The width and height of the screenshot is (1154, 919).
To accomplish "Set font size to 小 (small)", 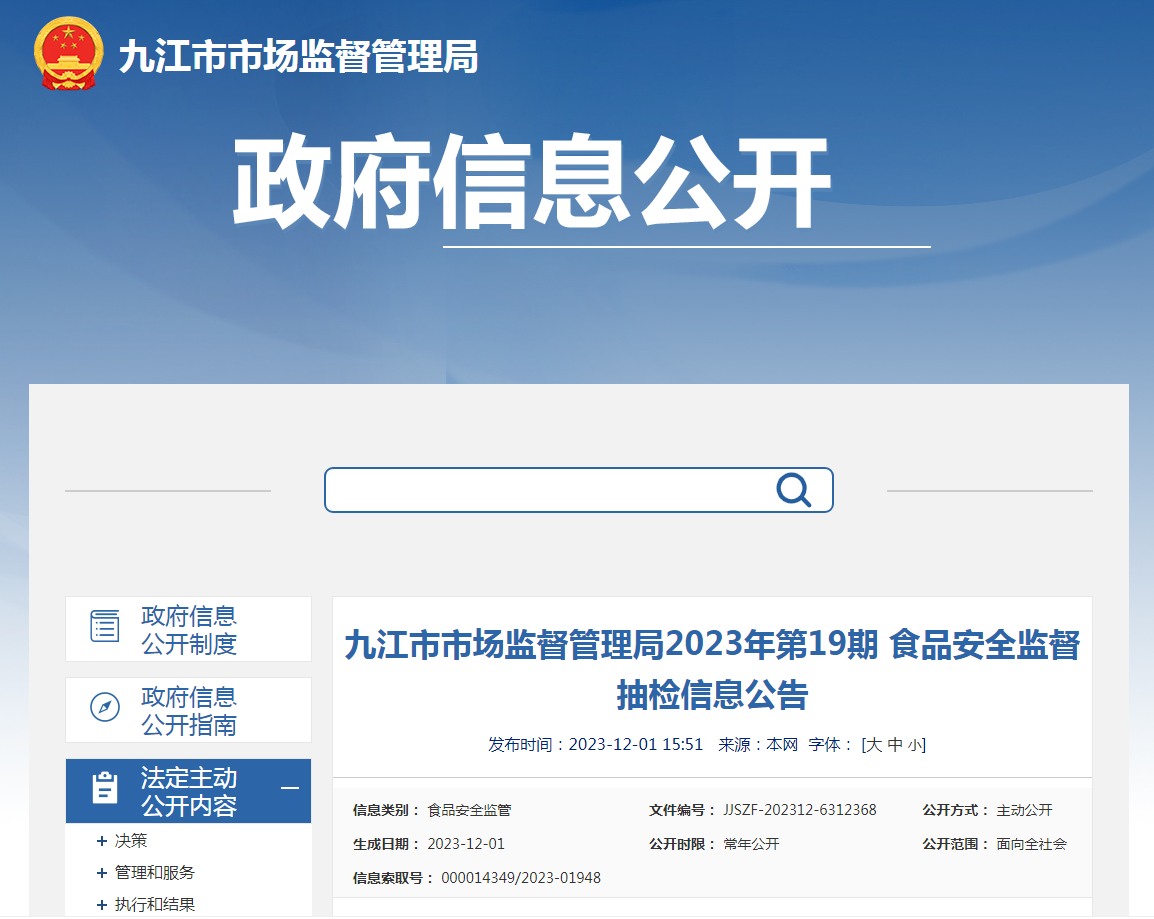I will coord(914,745).
